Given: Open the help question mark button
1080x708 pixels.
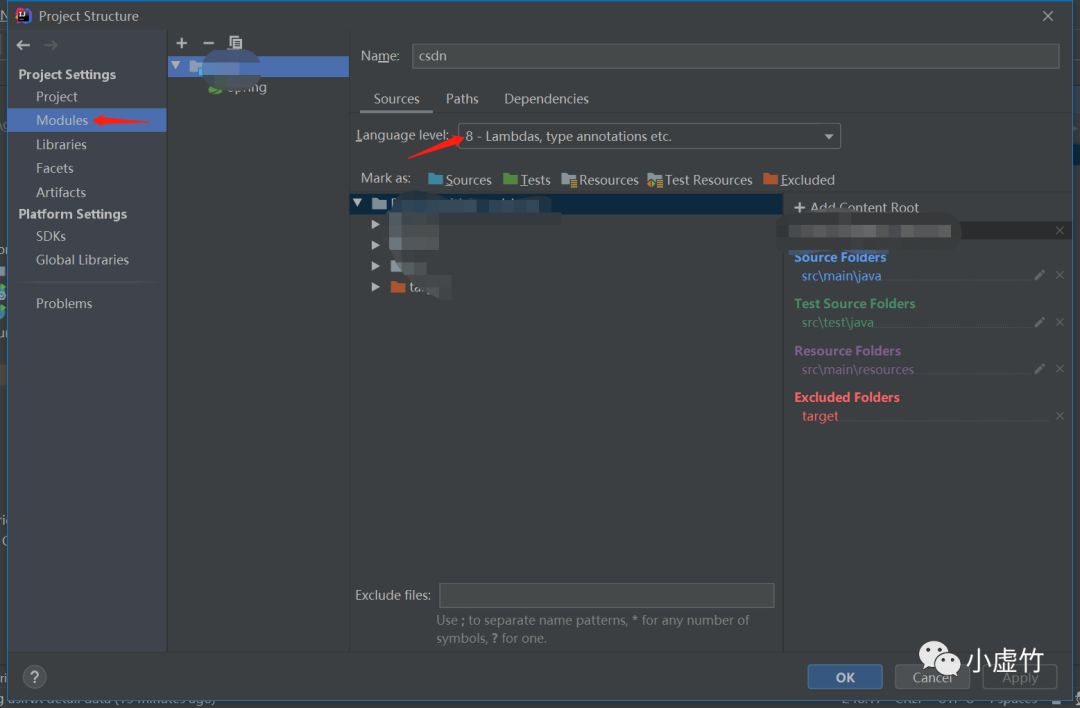Looking at the screenshot, I should pos(34,677).
